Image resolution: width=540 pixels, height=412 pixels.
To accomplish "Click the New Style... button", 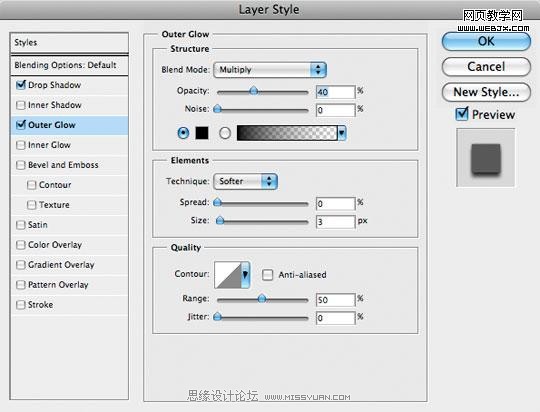I will point(486,92).
